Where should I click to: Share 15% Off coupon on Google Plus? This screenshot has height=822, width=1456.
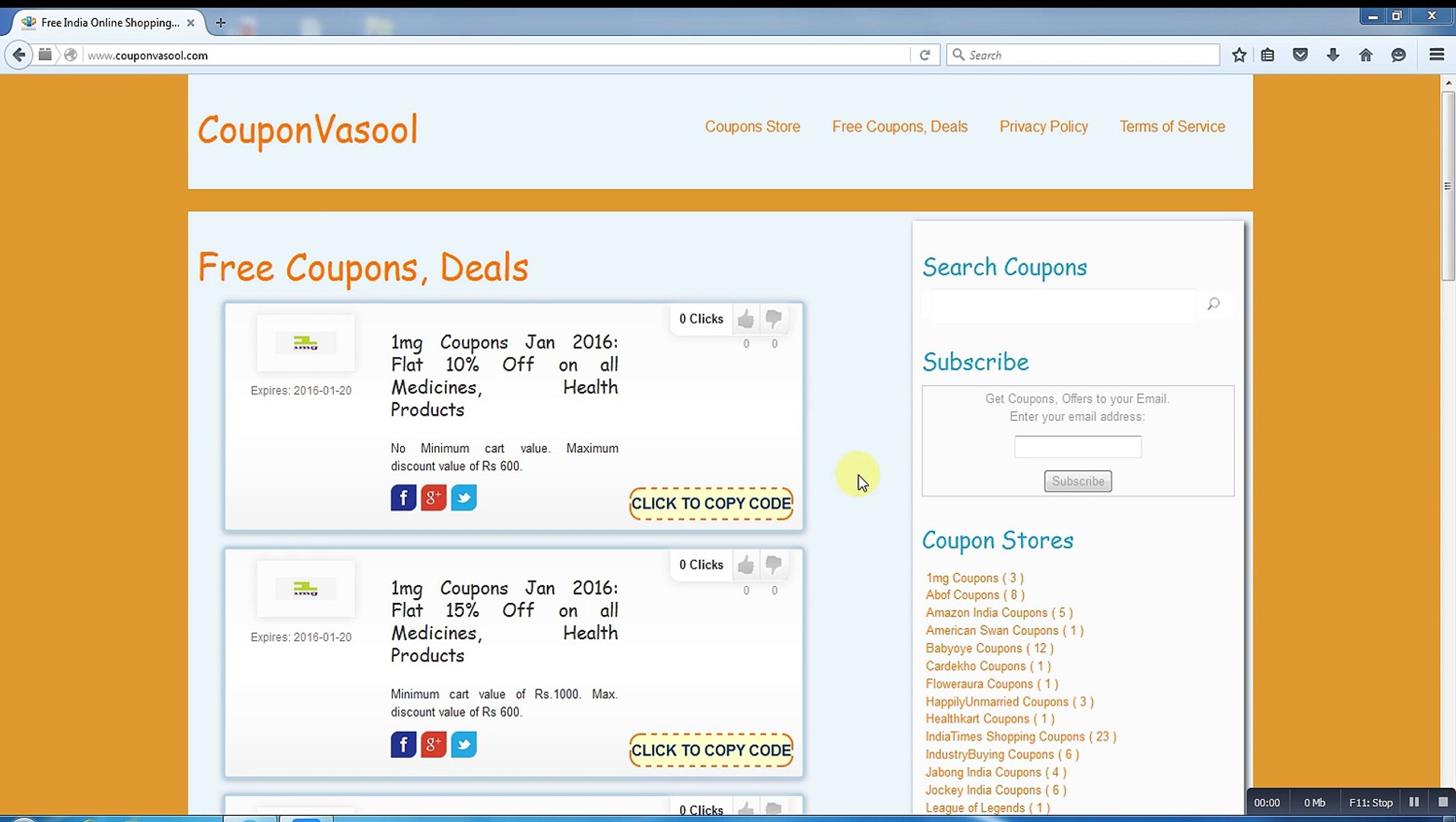pos(434,744)
